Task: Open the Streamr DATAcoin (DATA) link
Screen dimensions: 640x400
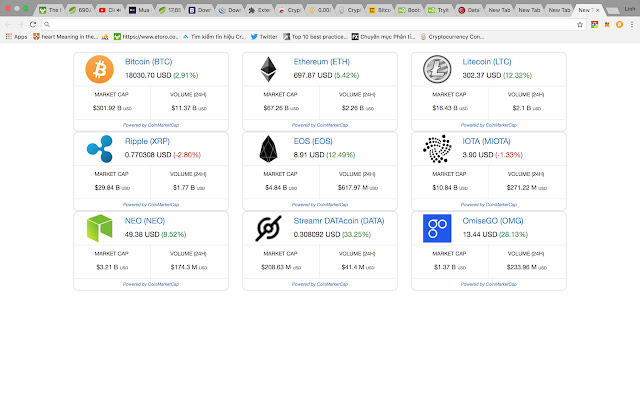Action: [339, 221]
